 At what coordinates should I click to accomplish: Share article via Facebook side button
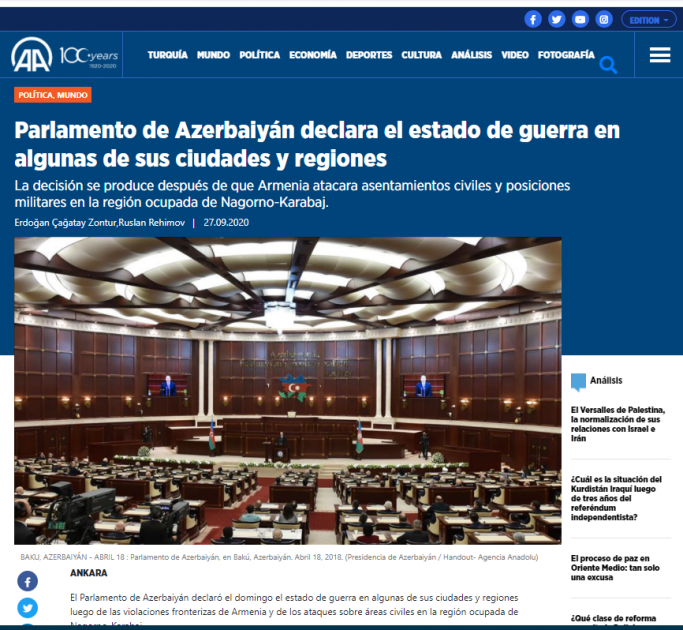coord(27,581)
